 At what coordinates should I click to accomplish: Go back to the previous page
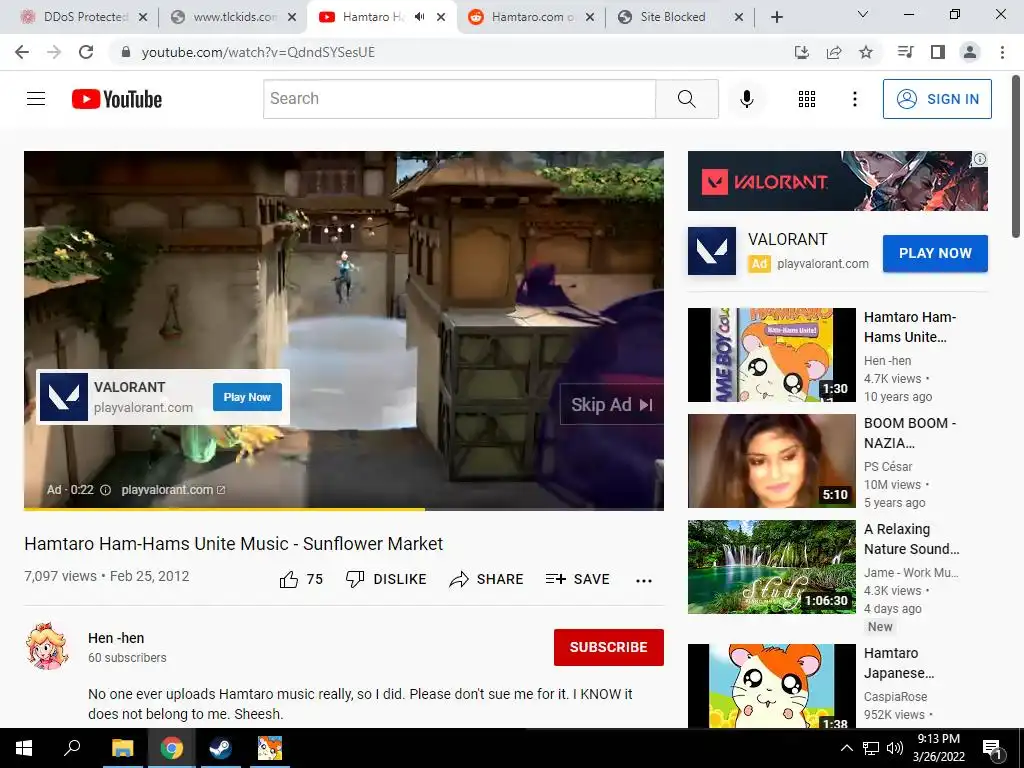(22, 52)
